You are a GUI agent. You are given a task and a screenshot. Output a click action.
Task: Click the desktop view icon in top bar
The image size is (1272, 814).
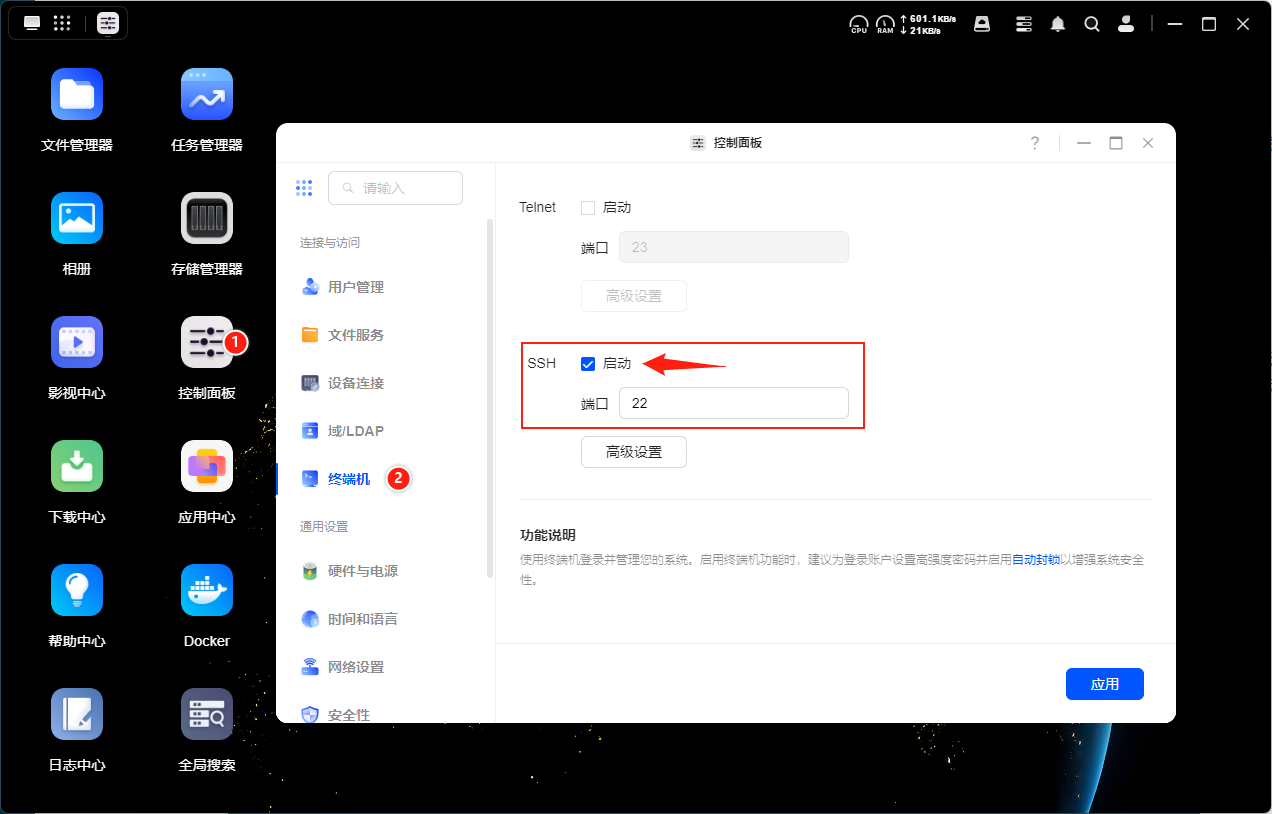[32, 23]
